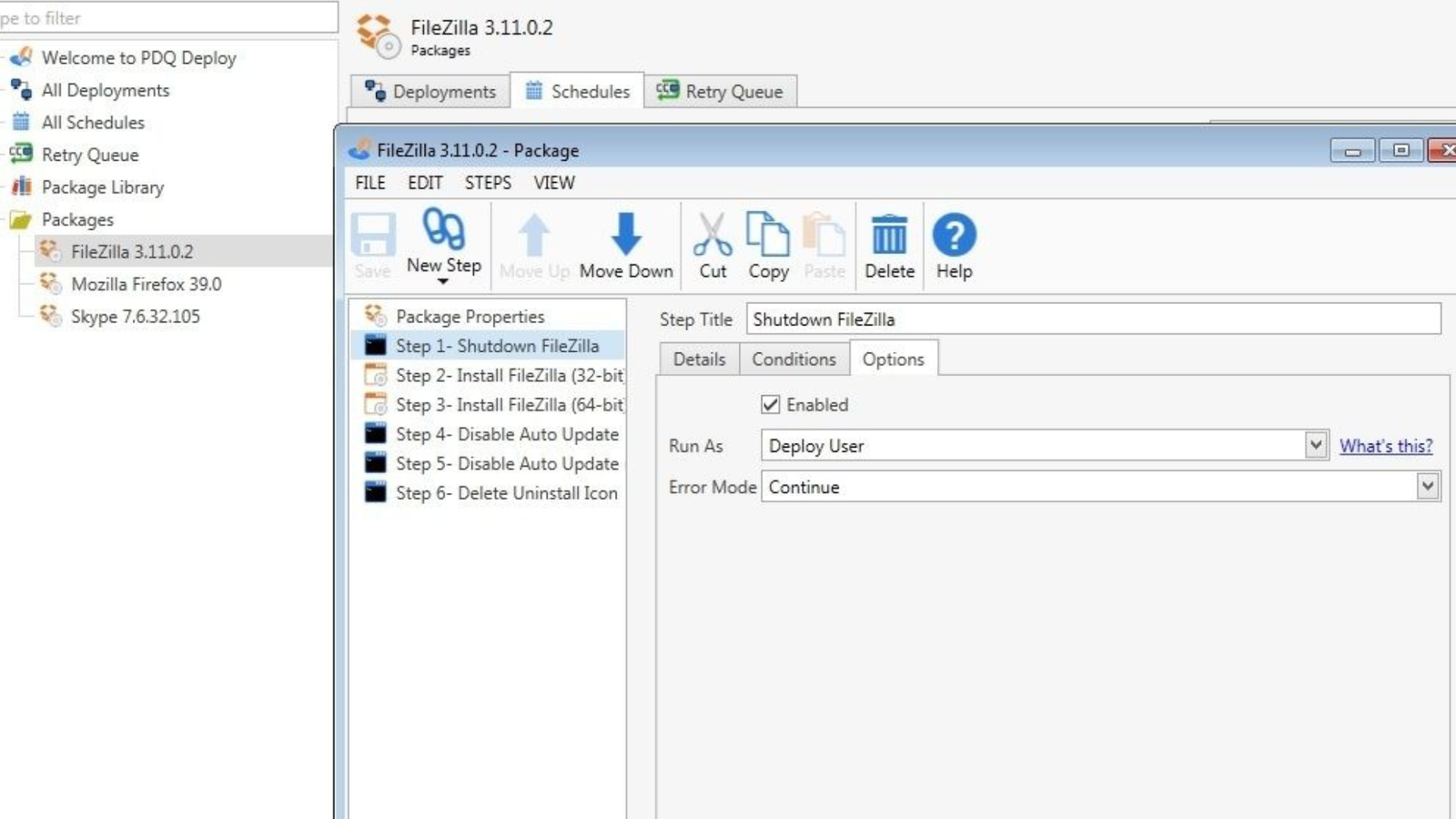Click the Move Down arrow icon
The width and height of the screenshot is (1456, 819).
pyautogui.click(x=625, y=234)
